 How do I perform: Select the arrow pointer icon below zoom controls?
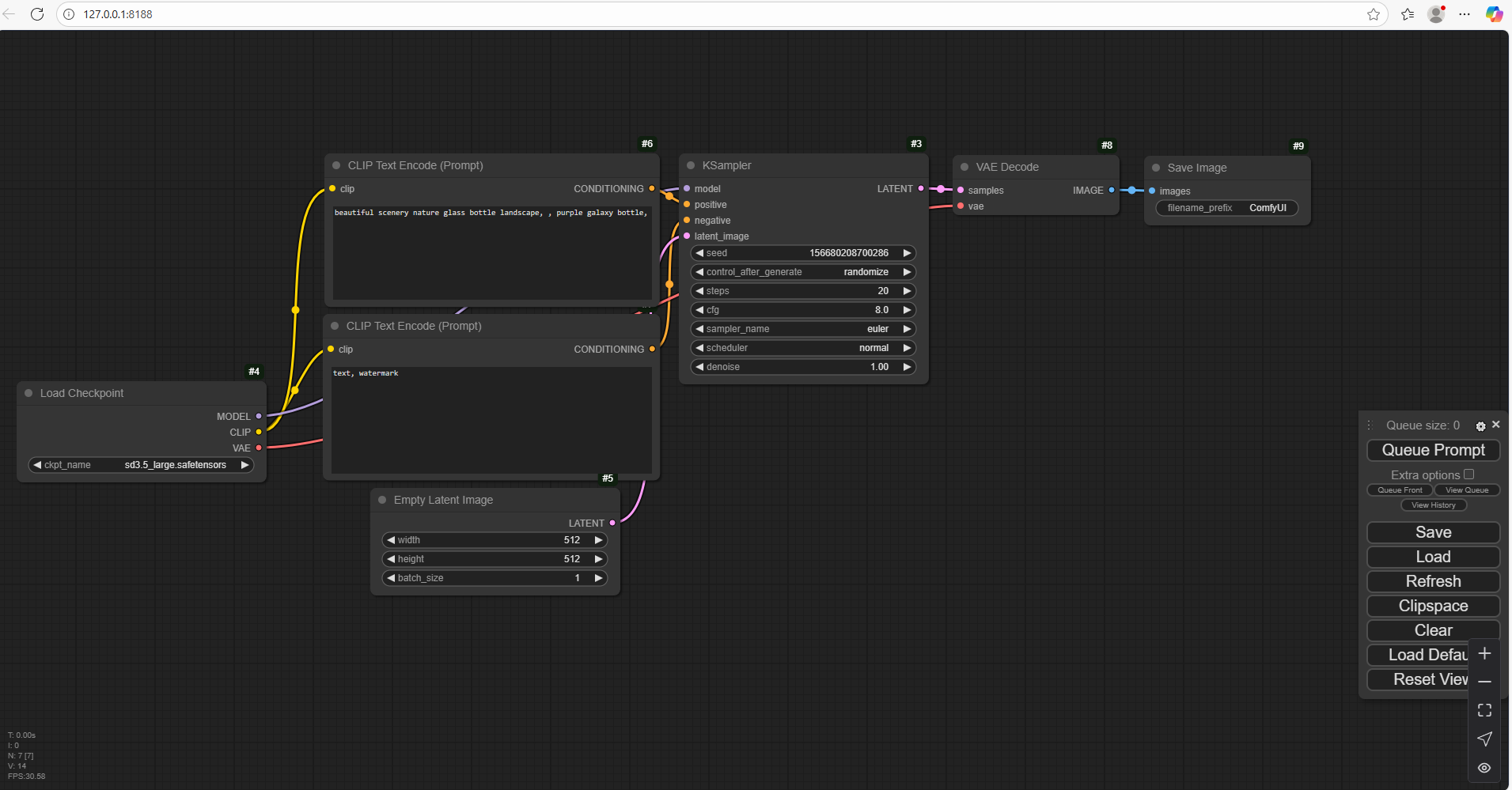1485,739
